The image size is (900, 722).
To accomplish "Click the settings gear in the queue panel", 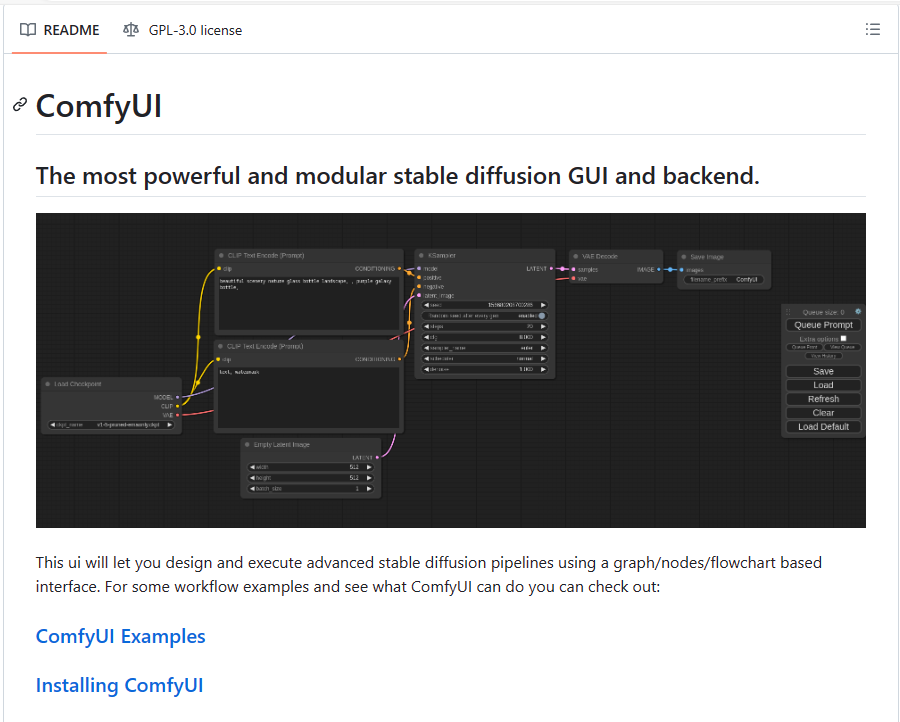I will 858,312.
